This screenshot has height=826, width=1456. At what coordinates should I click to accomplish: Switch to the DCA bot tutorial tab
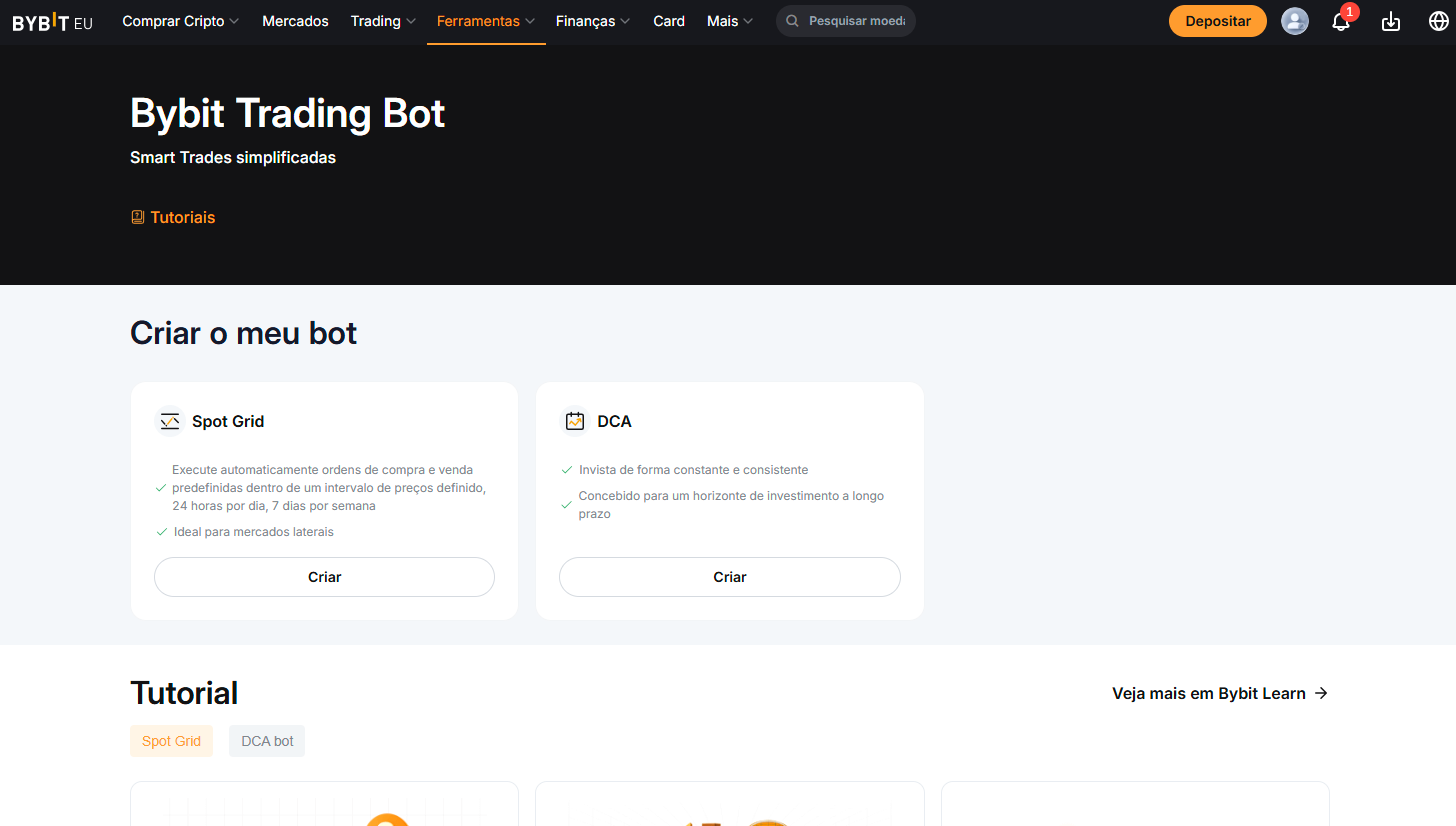point(267,741)
